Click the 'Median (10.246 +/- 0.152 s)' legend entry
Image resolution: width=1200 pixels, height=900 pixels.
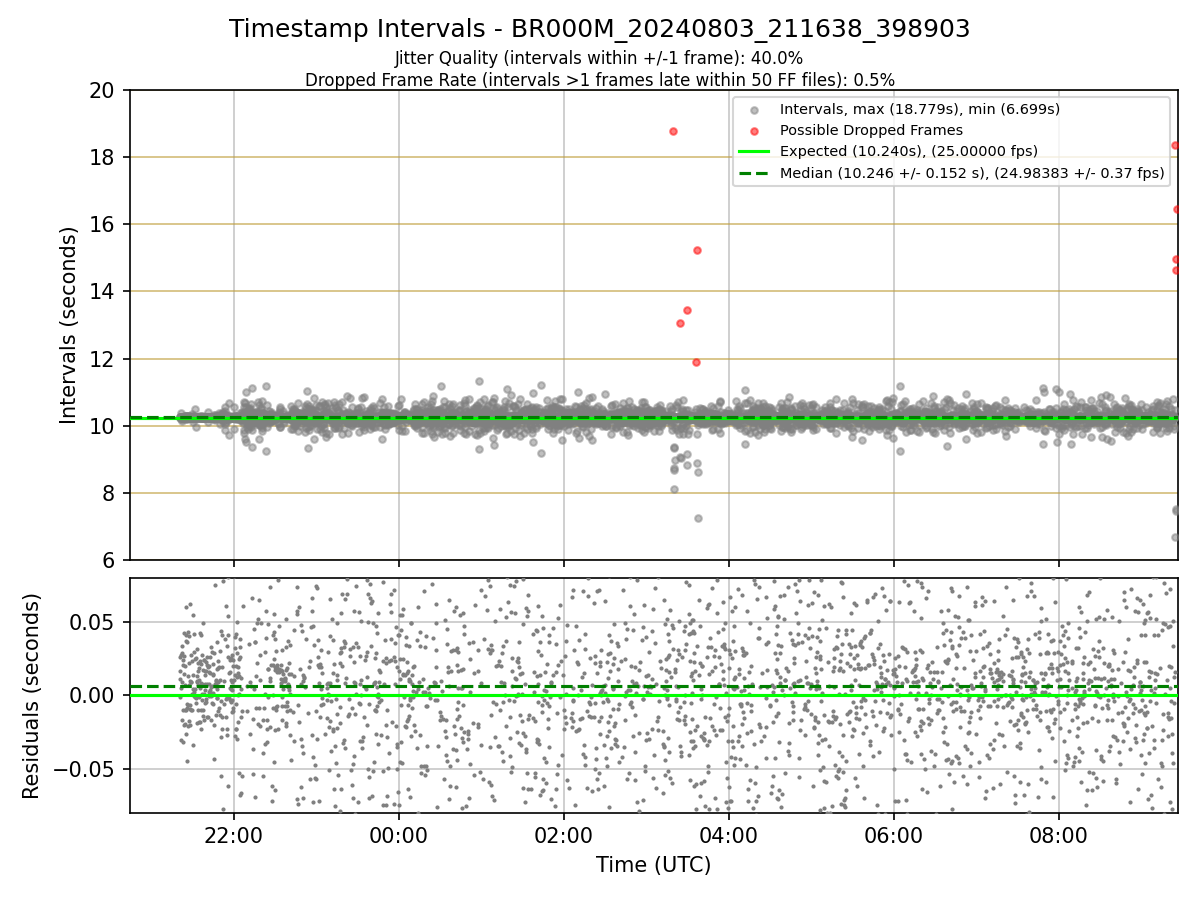tap(972, 173)
